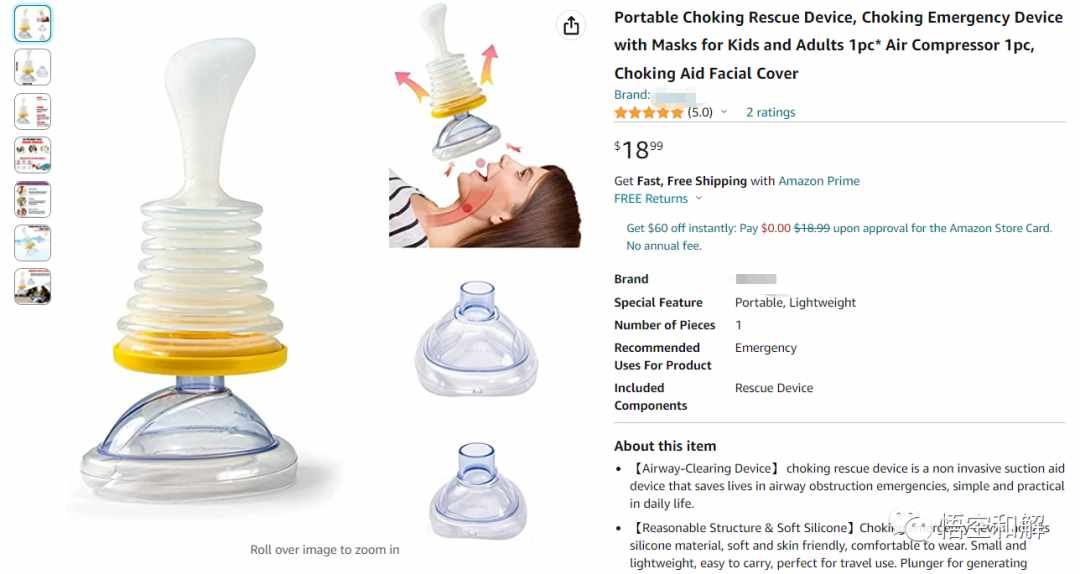Click the FREE Returns link

pyautogui.click(x=651, y=198)
